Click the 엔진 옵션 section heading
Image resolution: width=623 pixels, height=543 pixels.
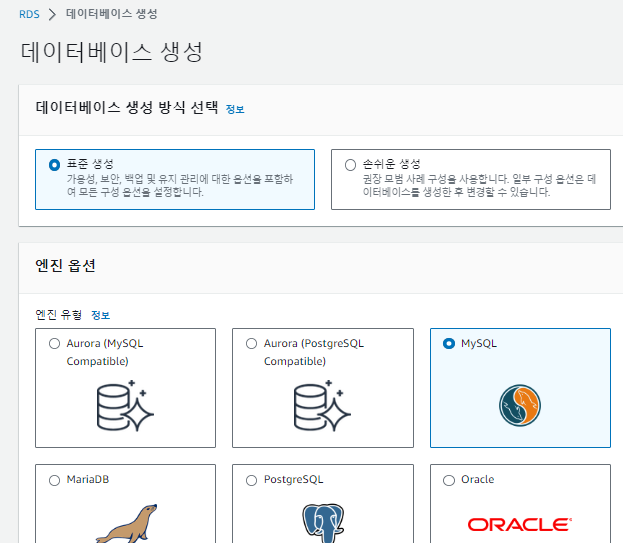pyautogui.click(x=66, y=265)
